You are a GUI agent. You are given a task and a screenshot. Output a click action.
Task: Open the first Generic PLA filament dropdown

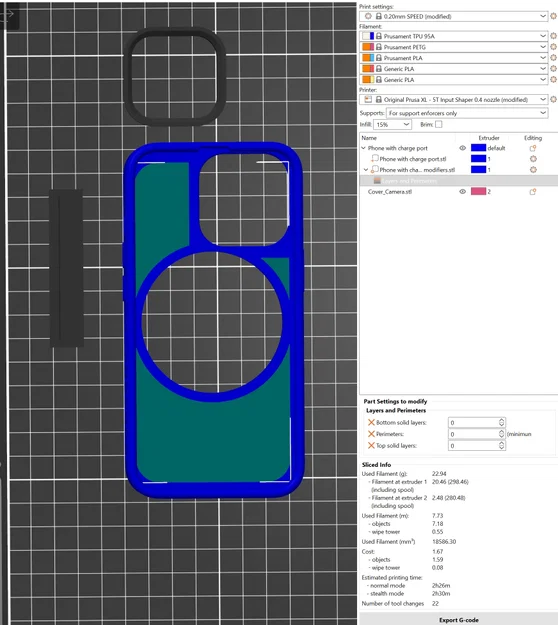pos(543,69)
